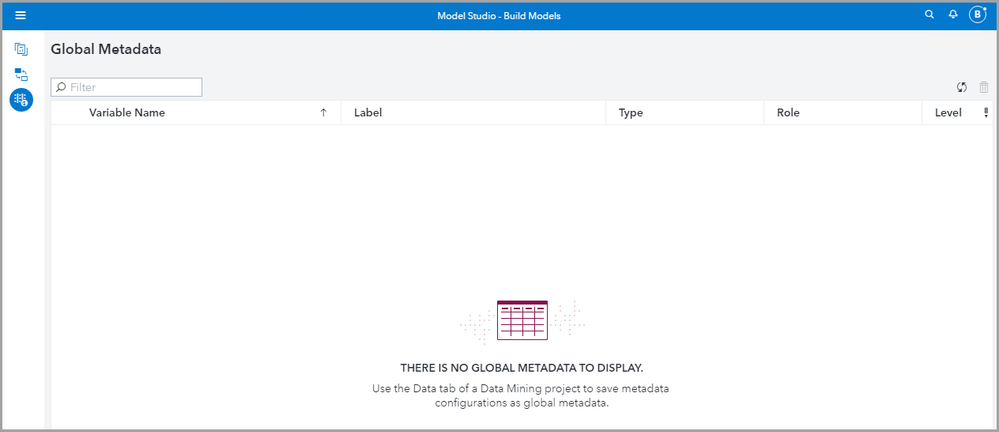Image resolution: width=999 pixels, height=432 pixels.
Task: Open The Exchange sidebar icon
Action: coord(21,74)
